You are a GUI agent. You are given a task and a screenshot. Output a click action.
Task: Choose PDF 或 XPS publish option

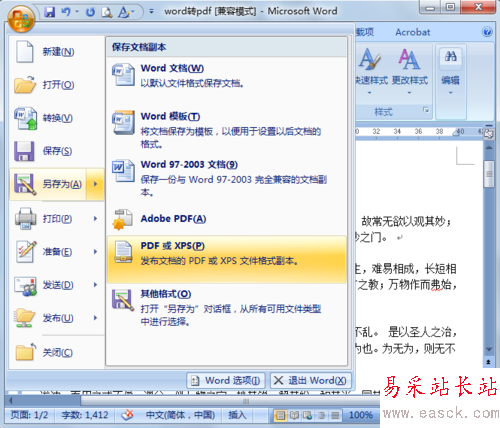pyautogui.click(x=227, y=259)
